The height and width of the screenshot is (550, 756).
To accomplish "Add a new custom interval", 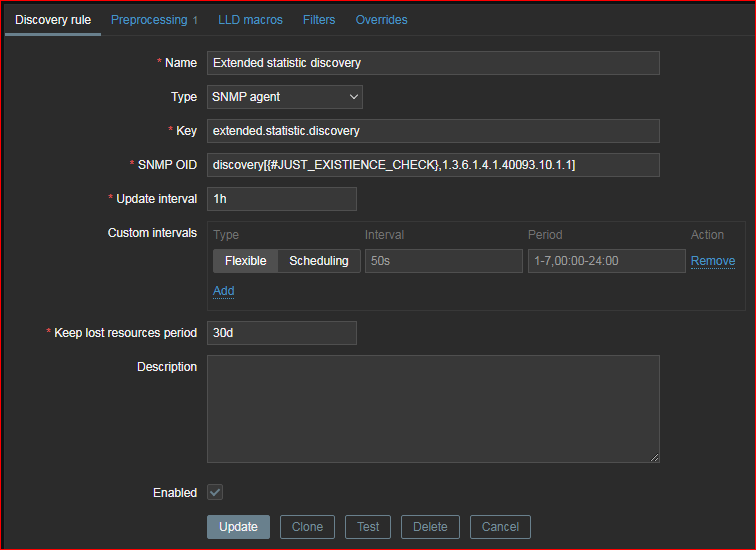I will coord(223,291).
